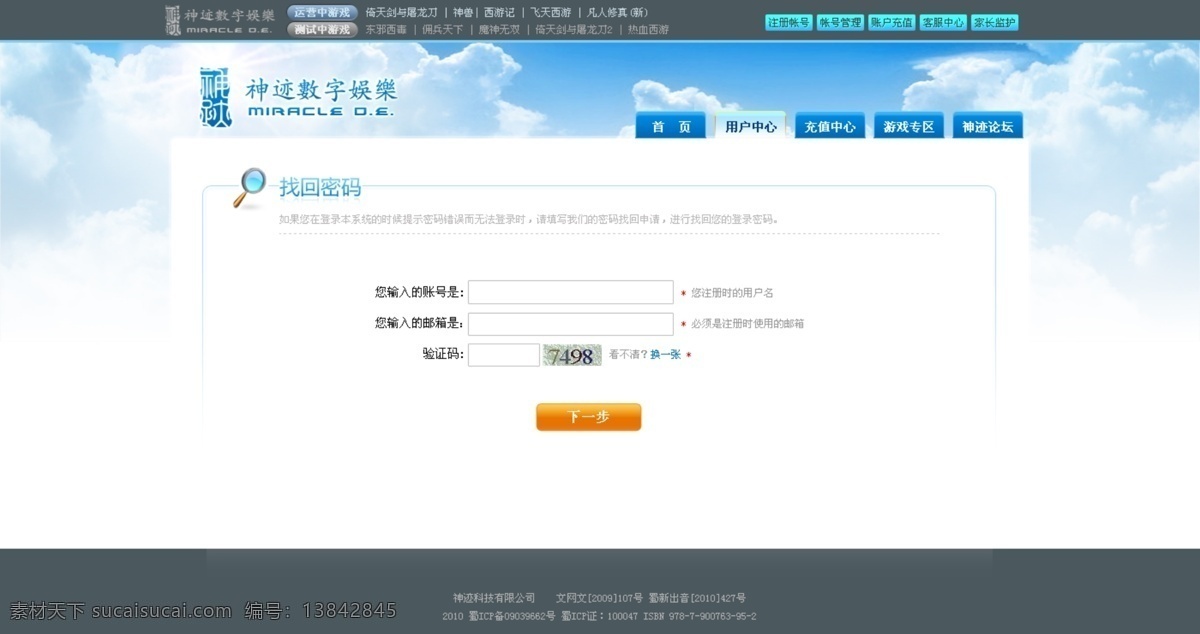This screenshot has height=634, width=1200.
Task: Click the 您输入的账号是 label
Action: (420, 292)
